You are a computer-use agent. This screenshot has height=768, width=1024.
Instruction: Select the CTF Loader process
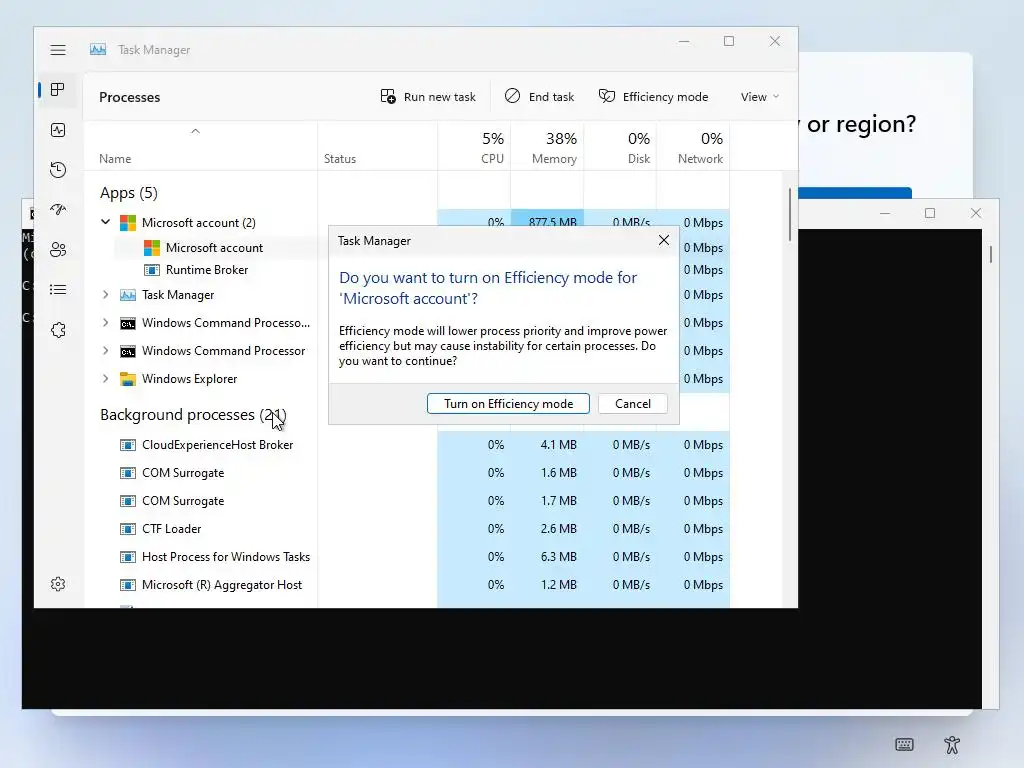pyautogui.click(x=172, y=529)
